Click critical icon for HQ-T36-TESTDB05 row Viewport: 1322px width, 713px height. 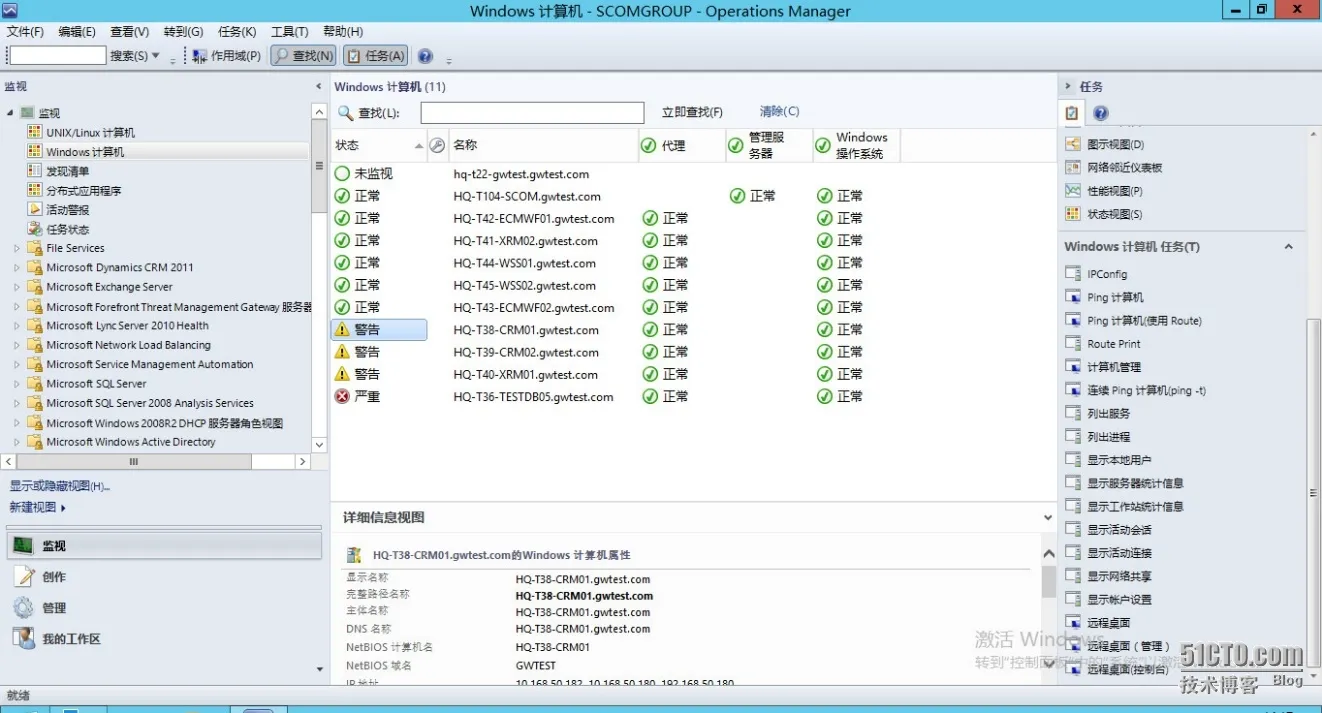(342, 397)
